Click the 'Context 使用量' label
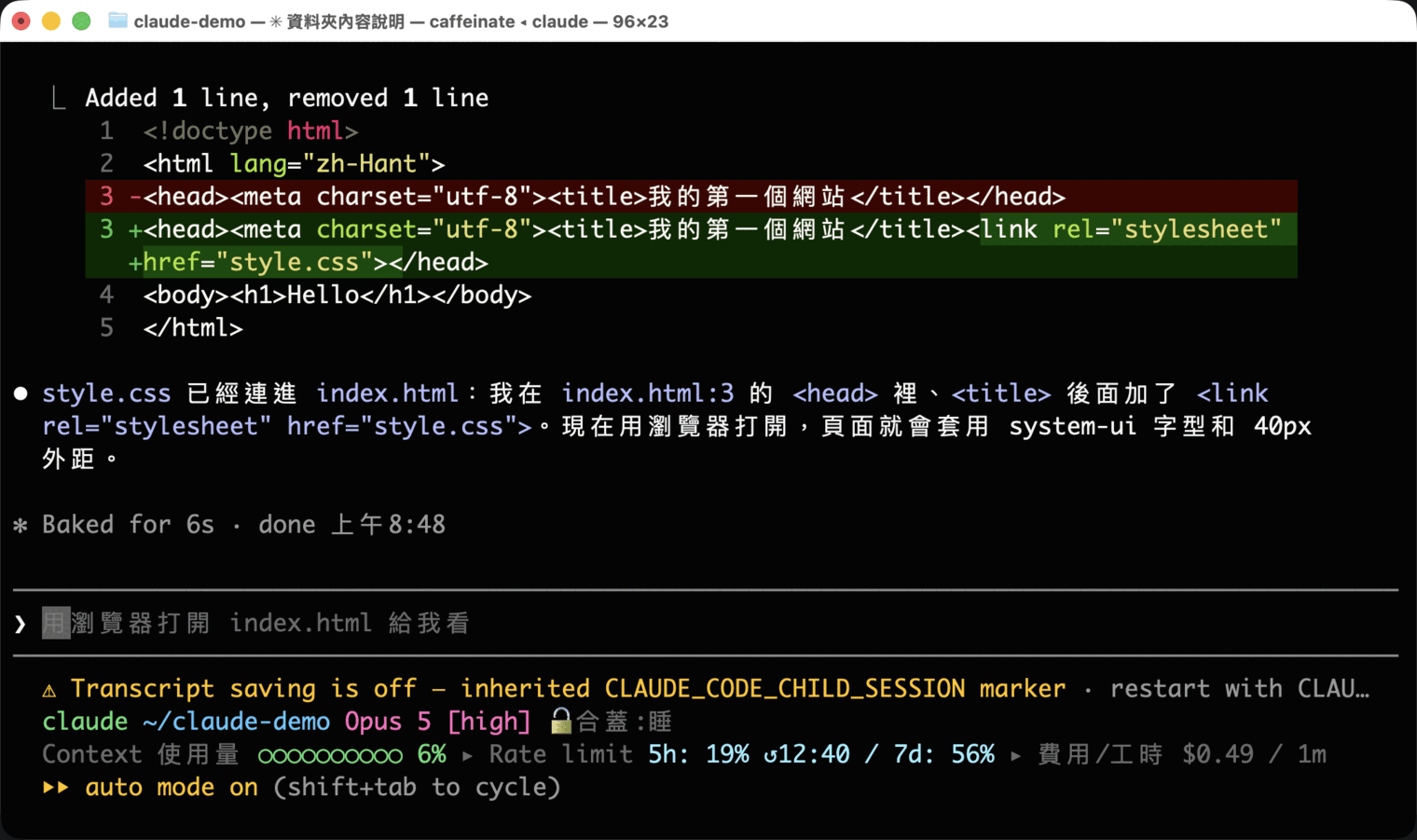 (x=141, y=753)
